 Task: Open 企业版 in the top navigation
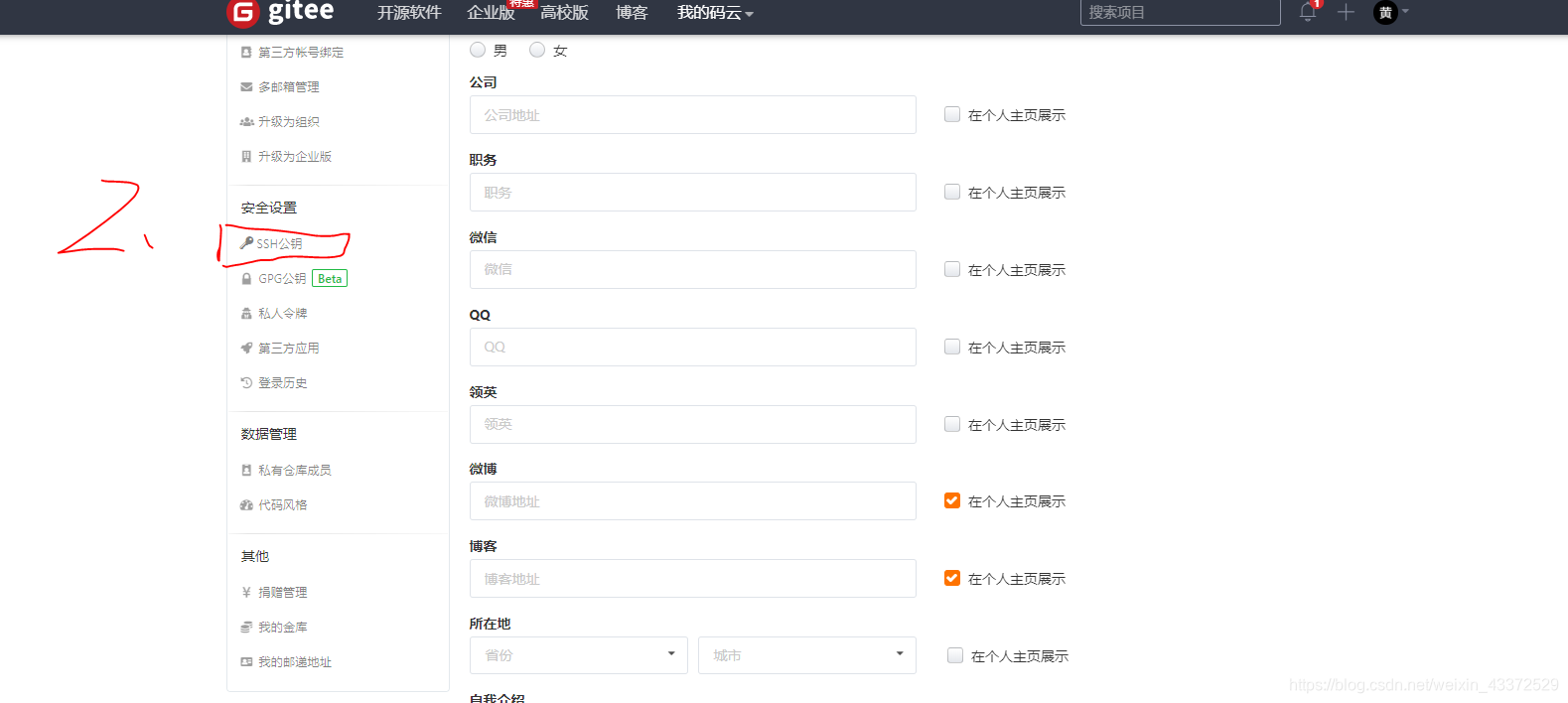[491, 13]
